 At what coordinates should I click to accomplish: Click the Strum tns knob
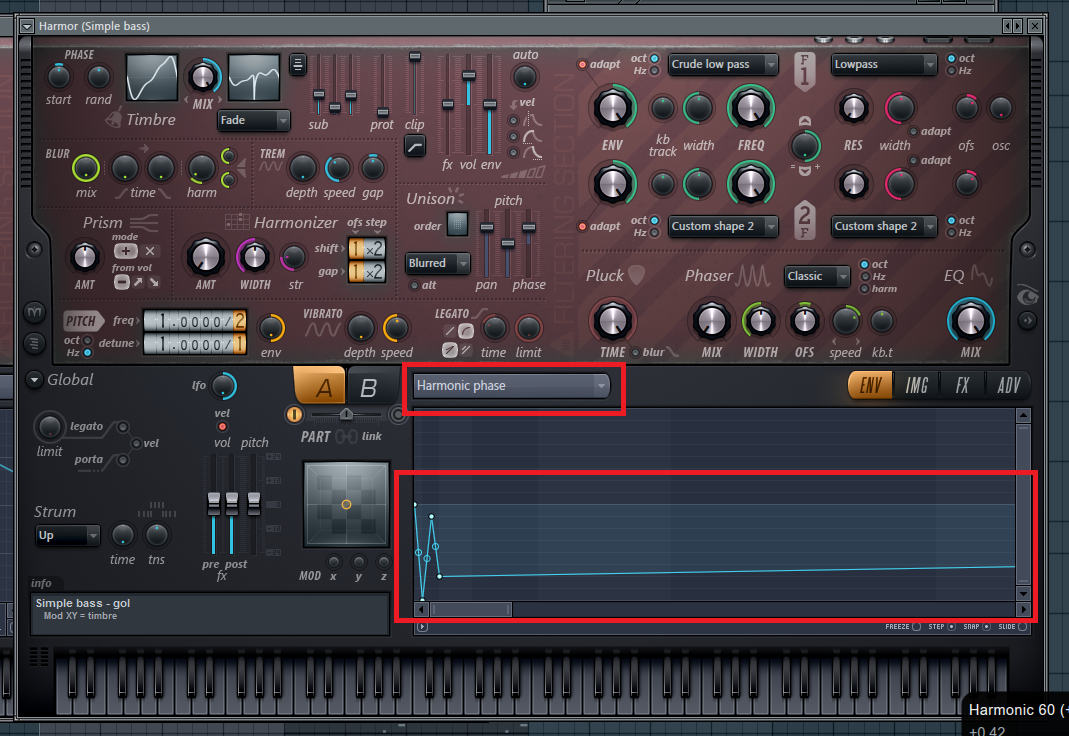[x=157, y=536]
